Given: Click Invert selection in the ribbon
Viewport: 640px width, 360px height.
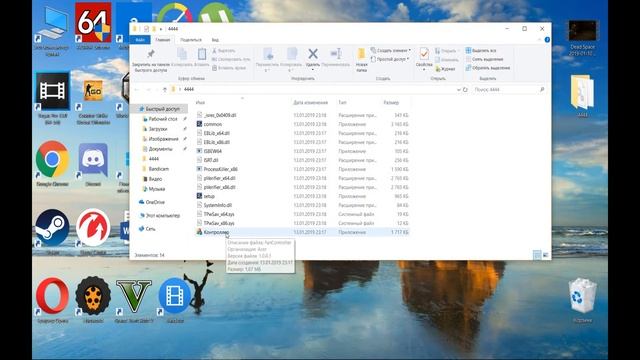Looking at the screenshot, I should [488, 68].
